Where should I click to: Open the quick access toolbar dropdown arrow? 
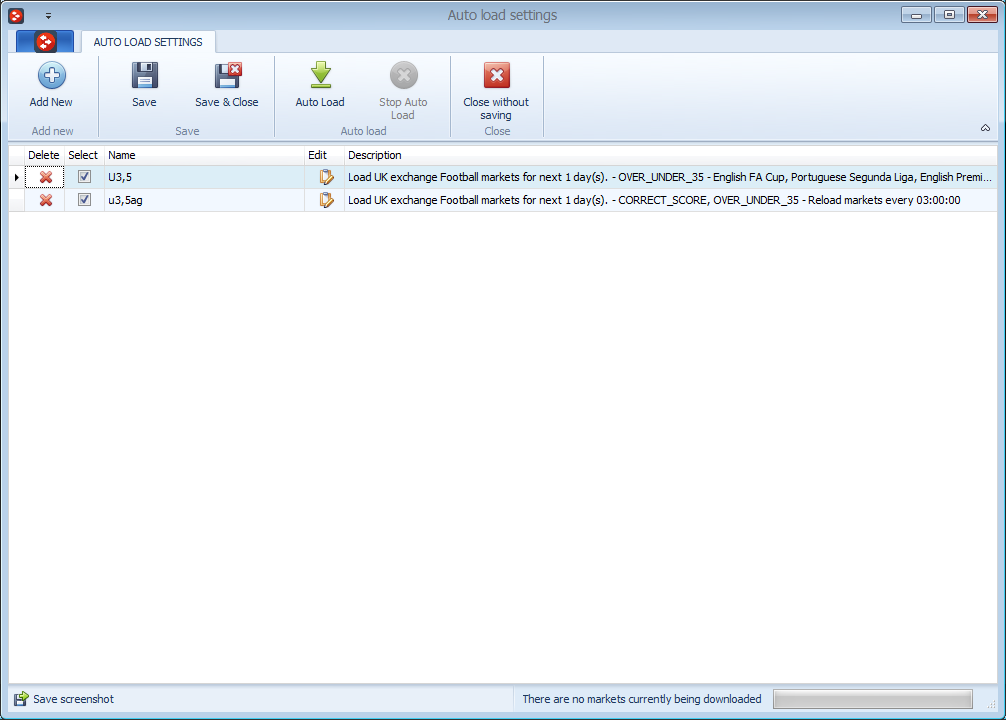coord(48,16)
